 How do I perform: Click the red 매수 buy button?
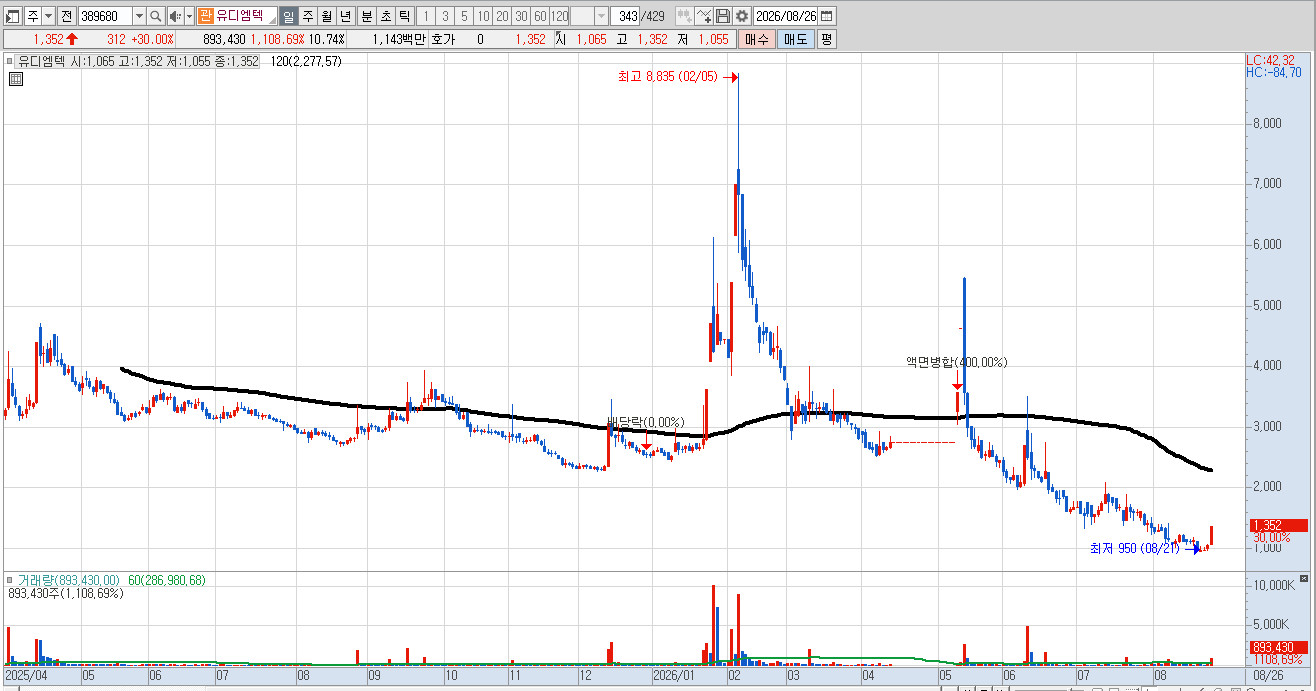(x=756, y=39)
